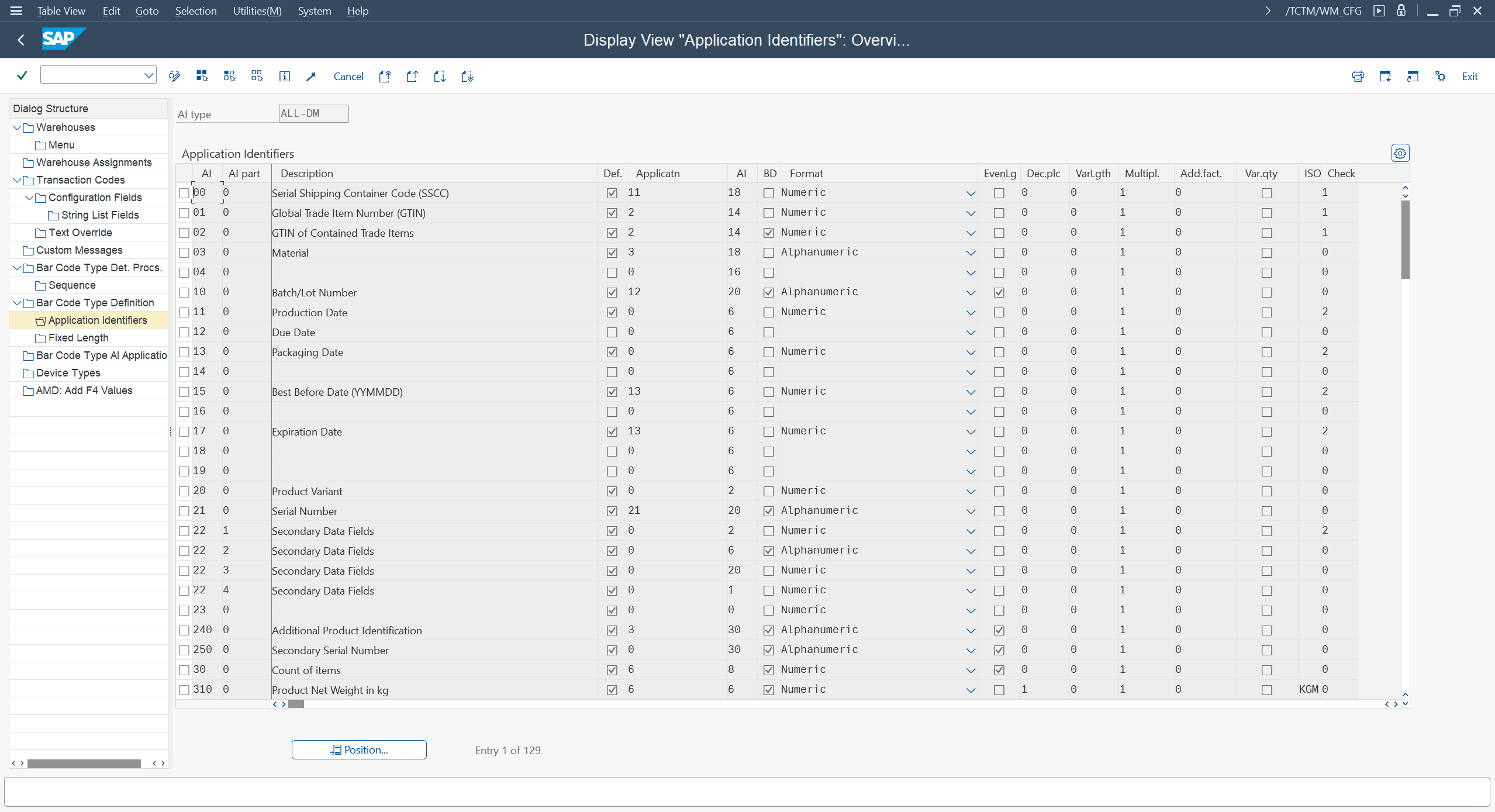1495x812 pixels.
Task: Toggle EvenLg checkbox for Count of items
Action: click(999, 670)
